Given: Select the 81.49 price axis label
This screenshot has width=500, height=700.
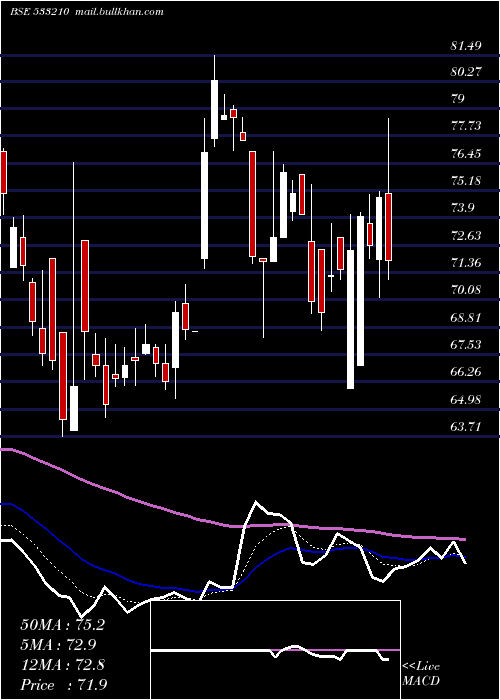Looking at the screenshot, I should tap(466, 46).
